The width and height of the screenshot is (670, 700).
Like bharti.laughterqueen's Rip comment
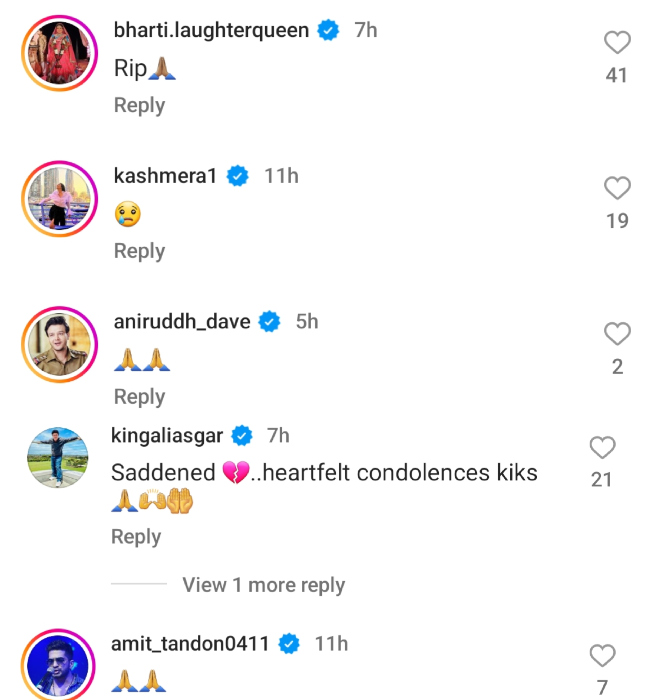(x=618, y=42)
